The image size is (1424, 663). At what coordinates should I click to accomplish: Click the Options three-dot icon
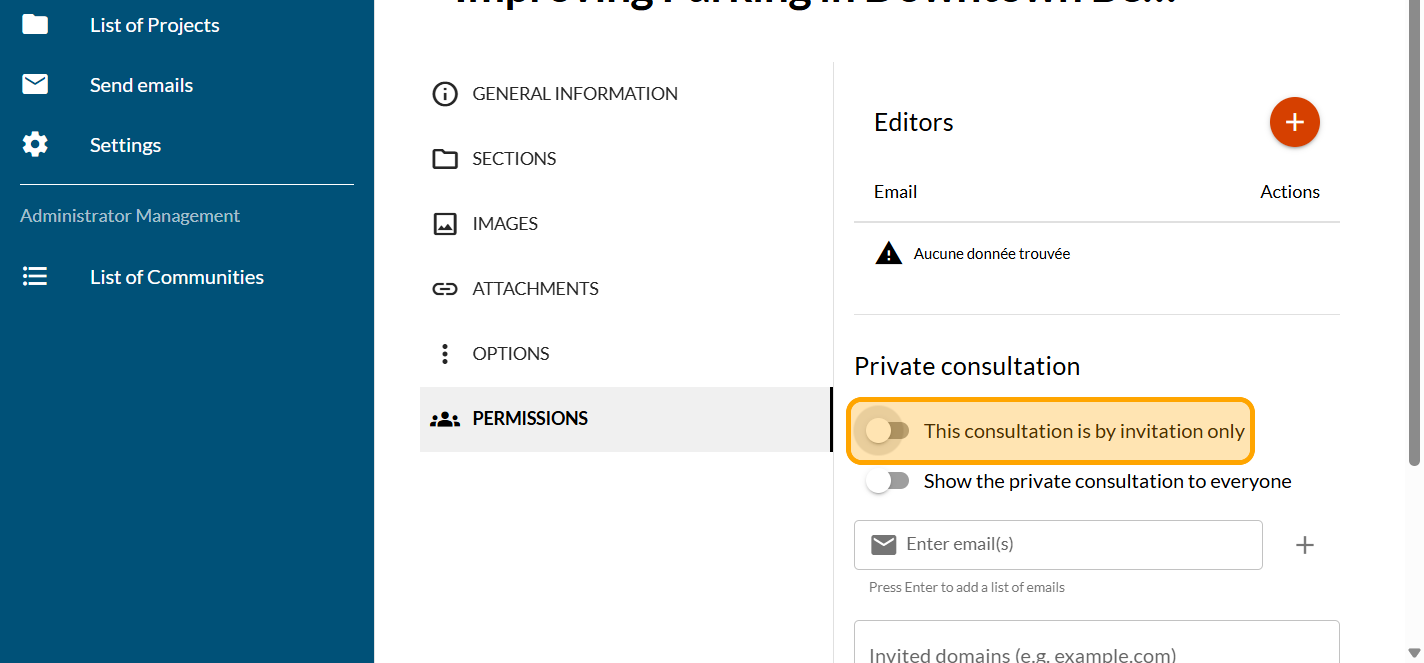coord(444,354)
